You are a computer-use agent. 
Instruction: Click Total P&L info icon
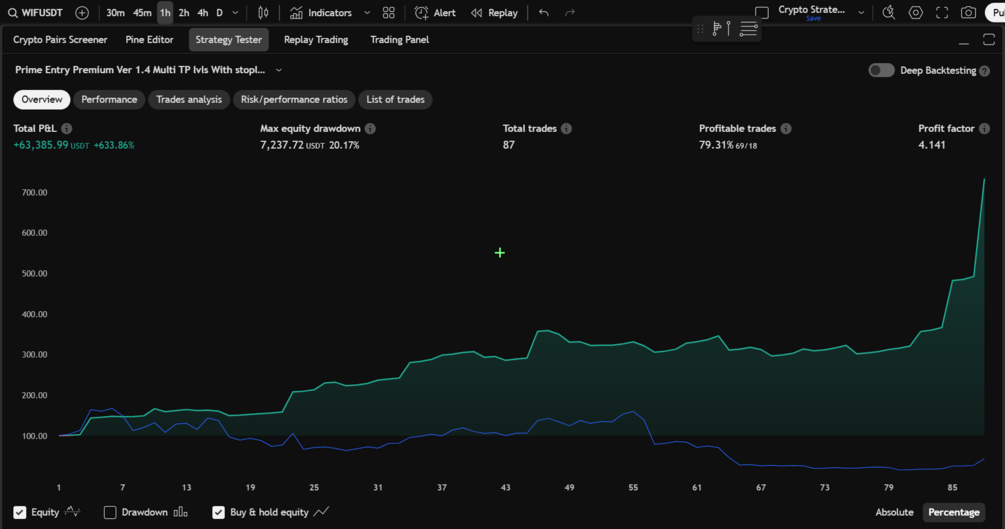coord(67,128)
